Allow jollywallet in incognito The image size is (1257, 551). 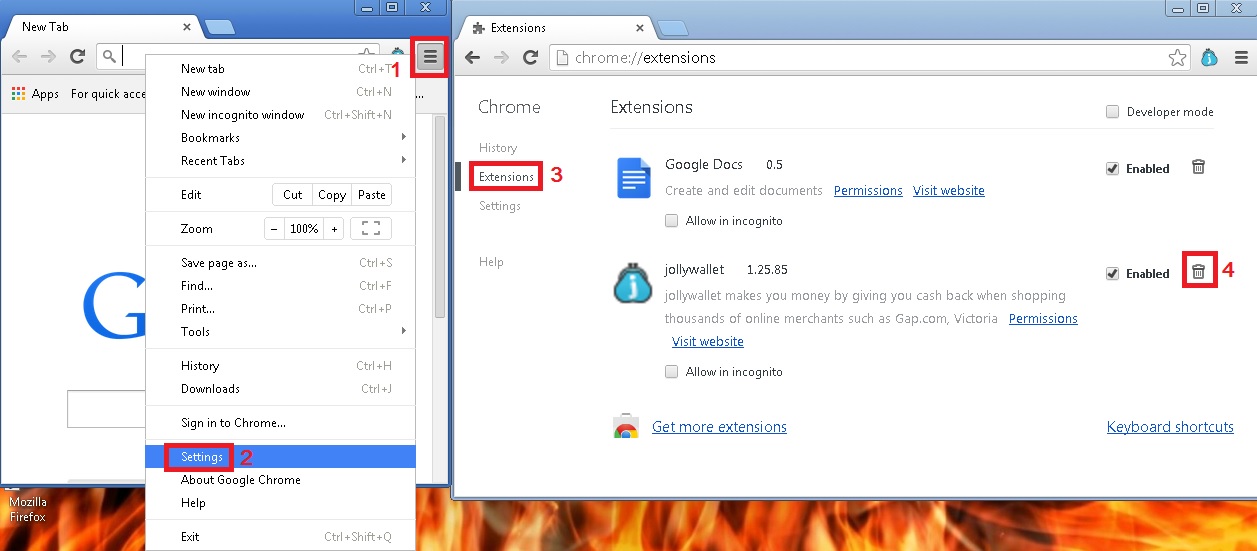coord(672,372)
